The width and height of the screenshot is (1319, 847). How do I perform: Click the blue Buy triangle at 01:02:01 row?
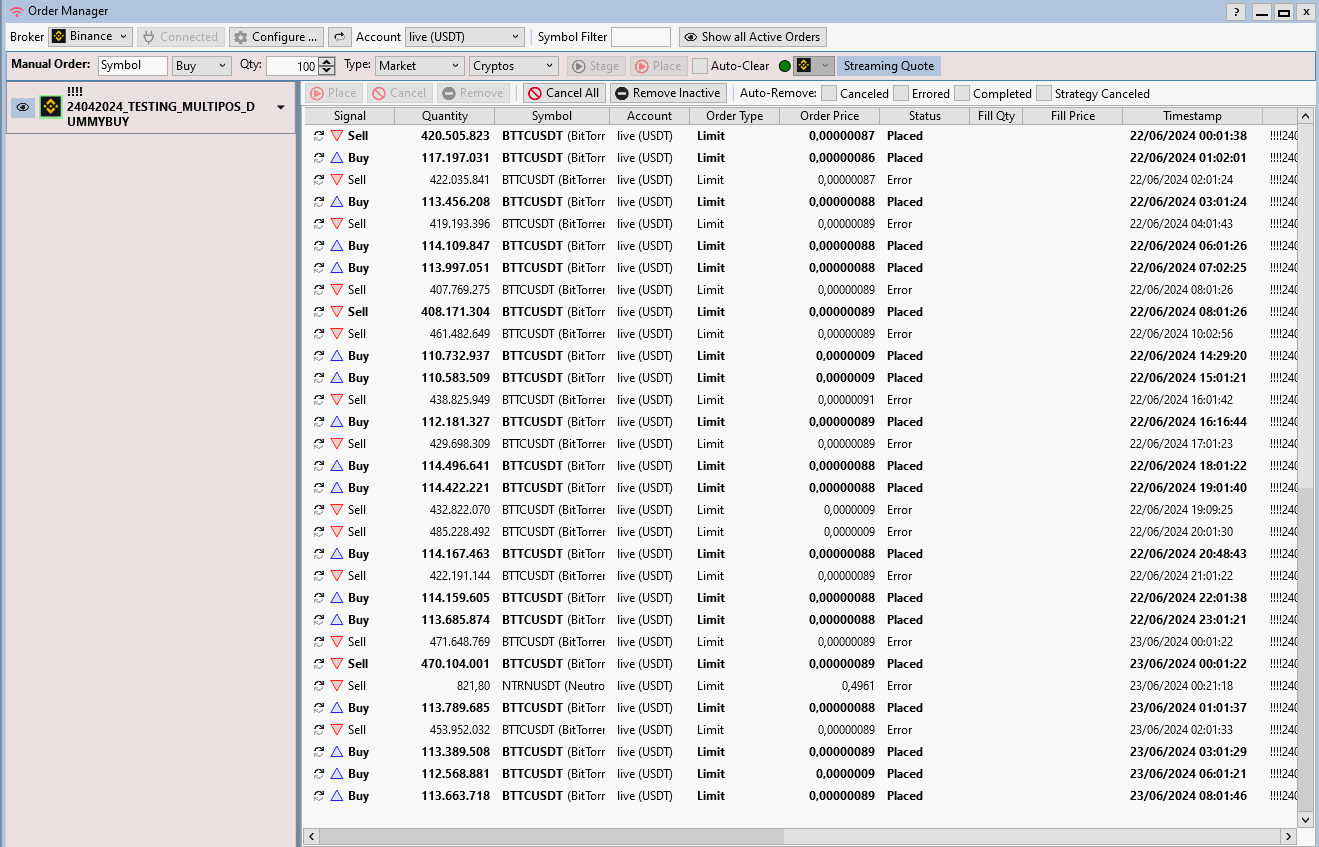pos(337,158)
